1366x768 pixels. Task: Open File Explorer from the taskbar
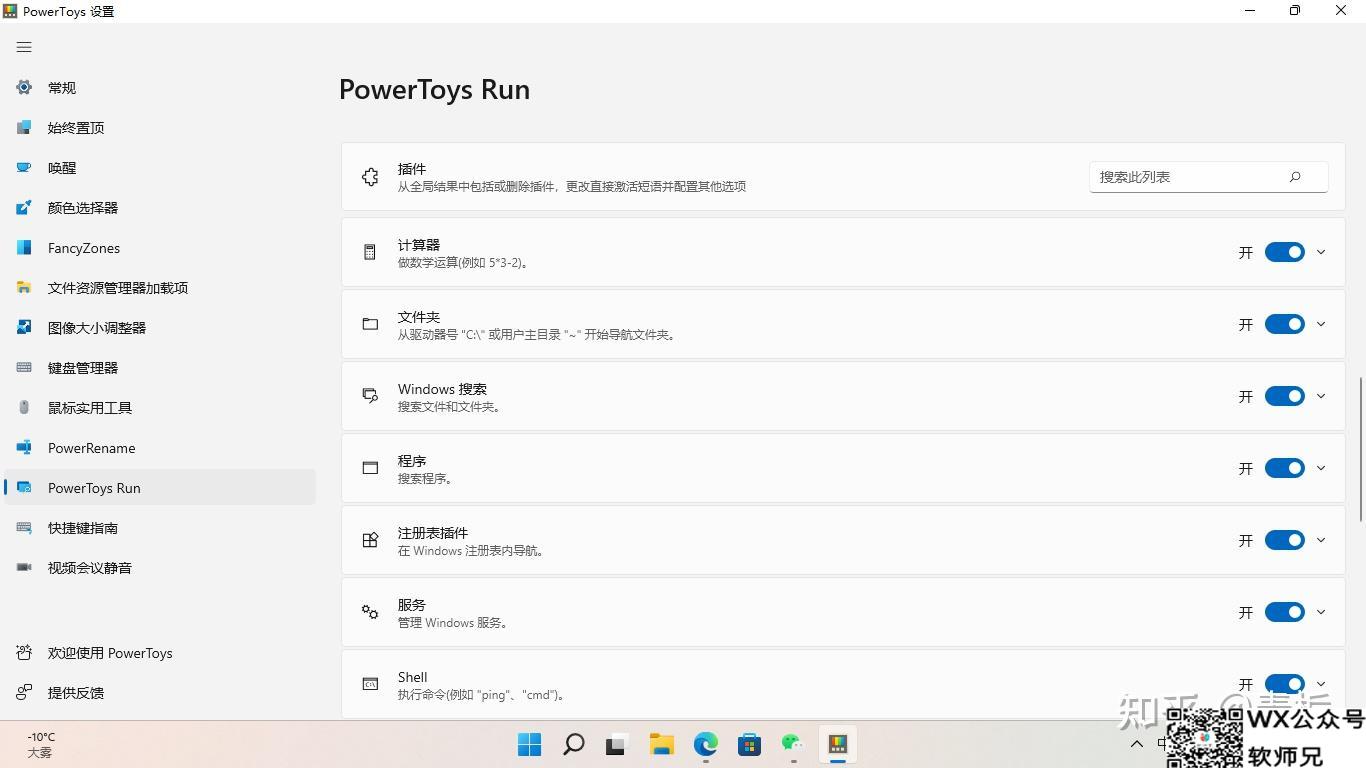point(662,744)
